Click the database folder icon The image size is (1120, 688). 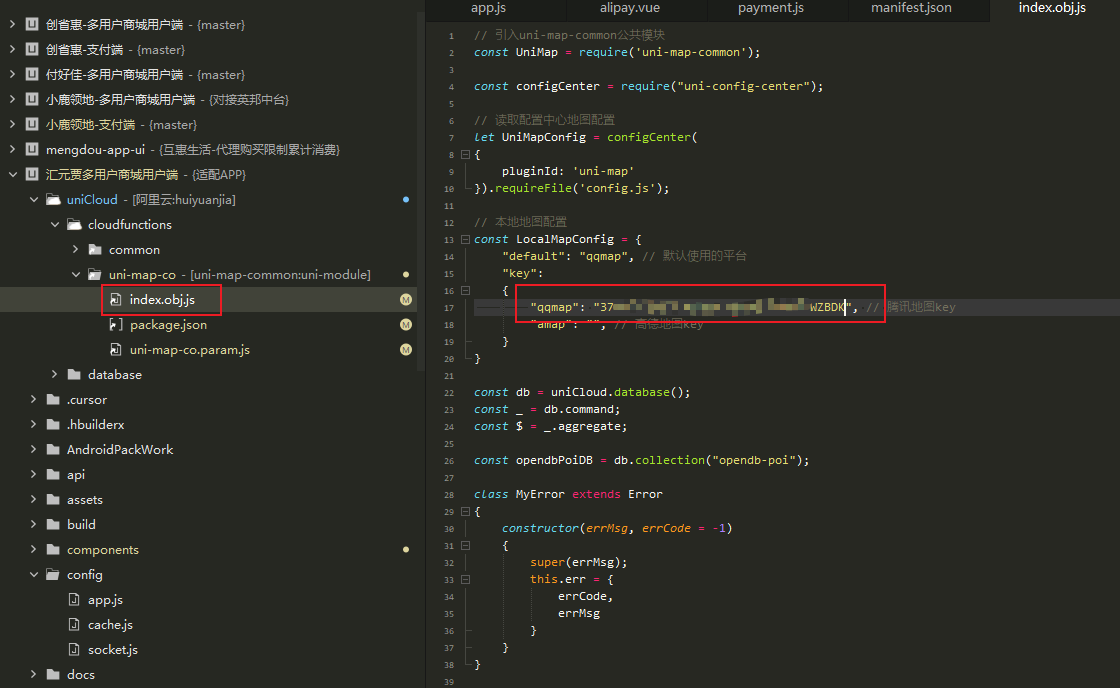click(x=74, y=375)
